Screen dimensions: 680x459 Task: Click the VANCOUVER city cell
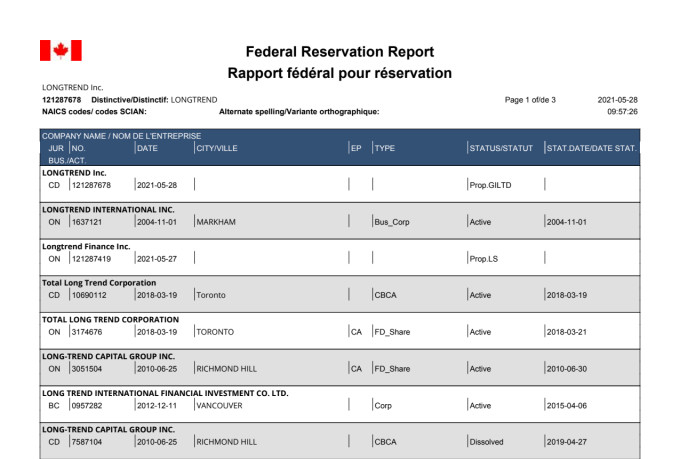(222, 405)
